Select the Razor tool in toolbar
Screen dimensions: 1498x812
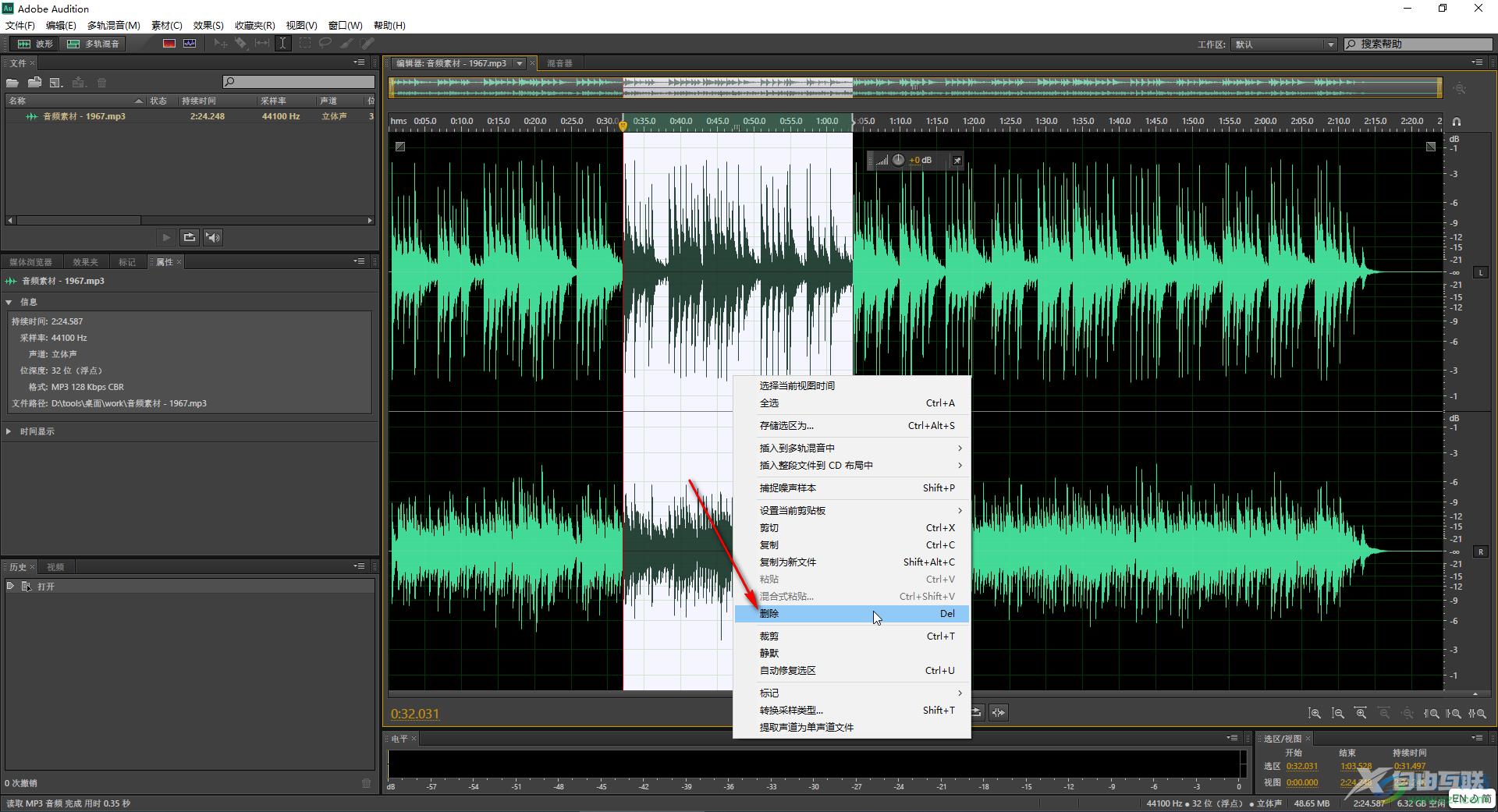241,44
